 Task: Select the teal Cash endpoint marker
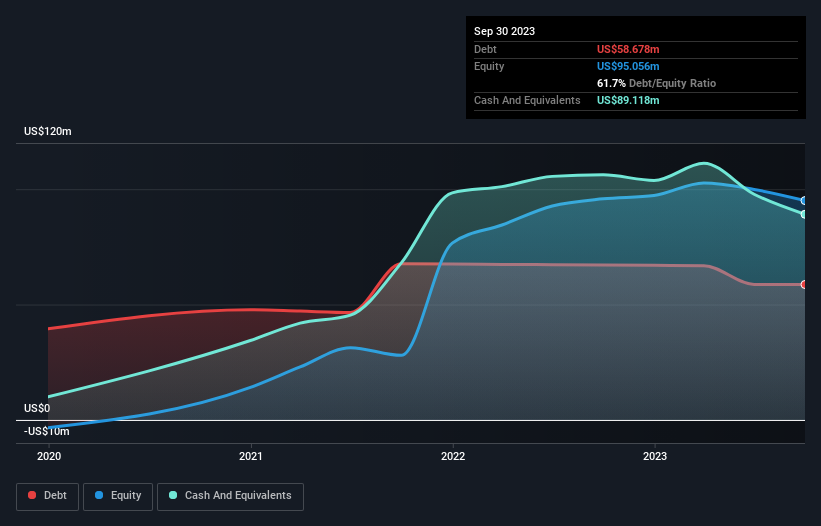[x=804, y=214]
